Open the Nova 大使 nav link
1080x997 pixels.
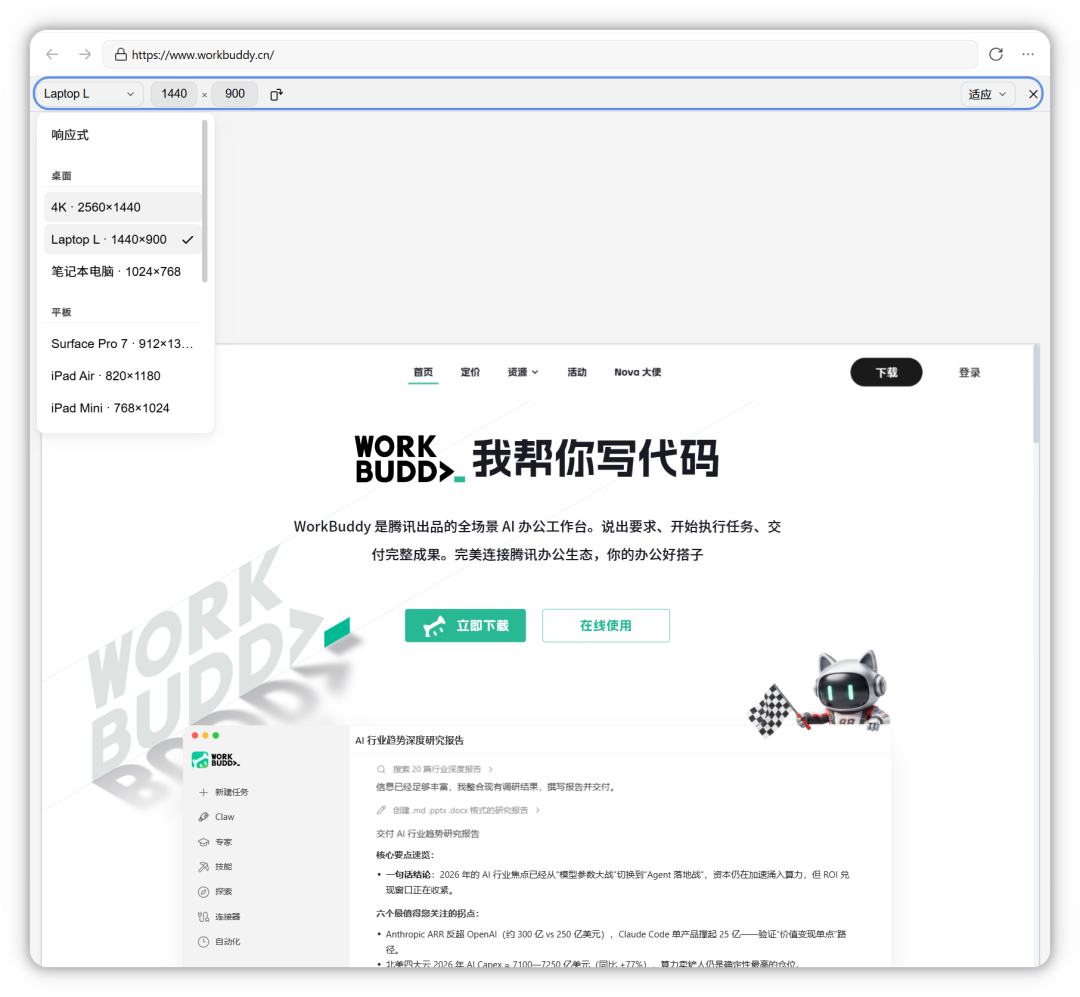pos(638,372)
